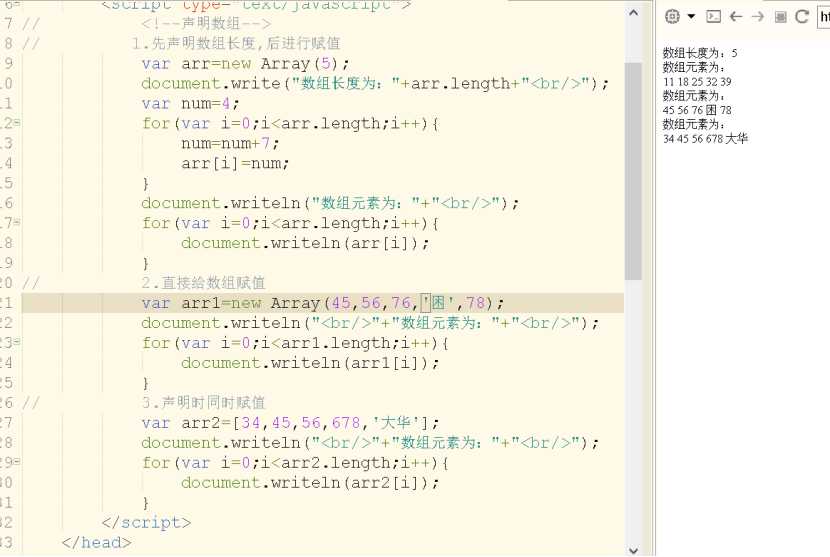This screenshot has height=557, width=830.
Task: Click the 'var num=4;' code line
Action: pos(190,103)
